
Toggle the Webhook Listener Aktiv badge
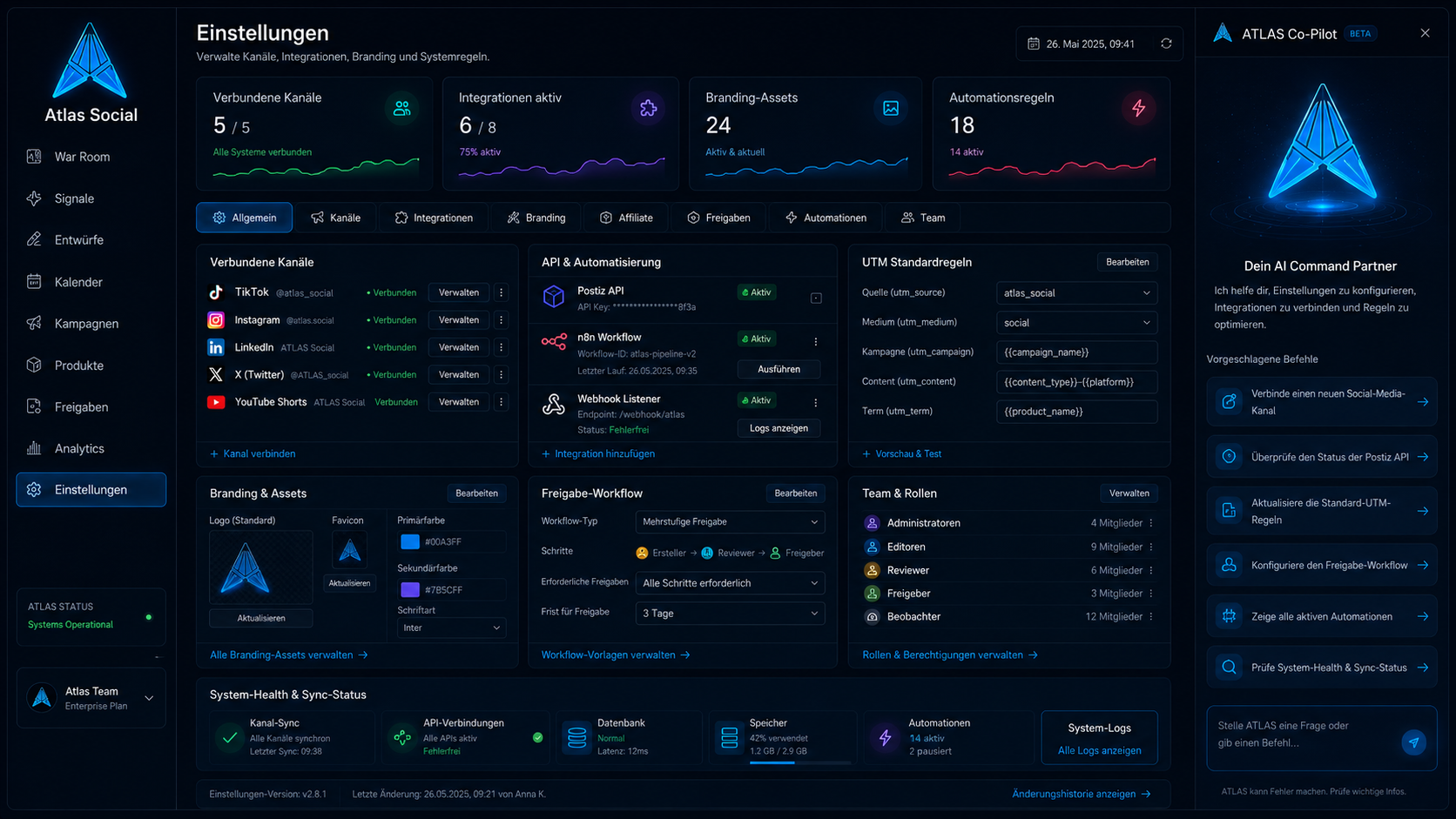pyautogui.click(x=756, y=400)
